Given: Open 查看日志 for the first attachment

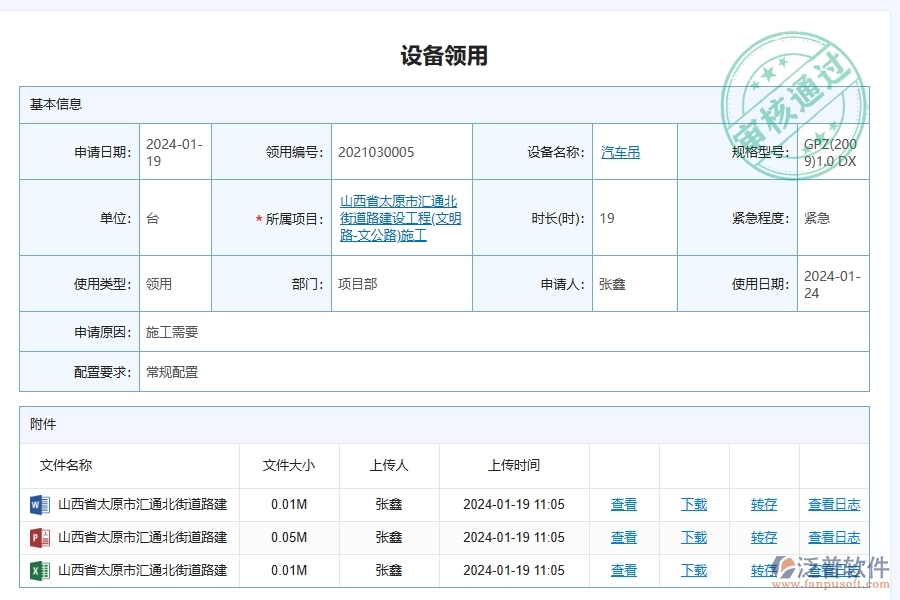Looking at the screenshot, I should [x=833, y=505].
